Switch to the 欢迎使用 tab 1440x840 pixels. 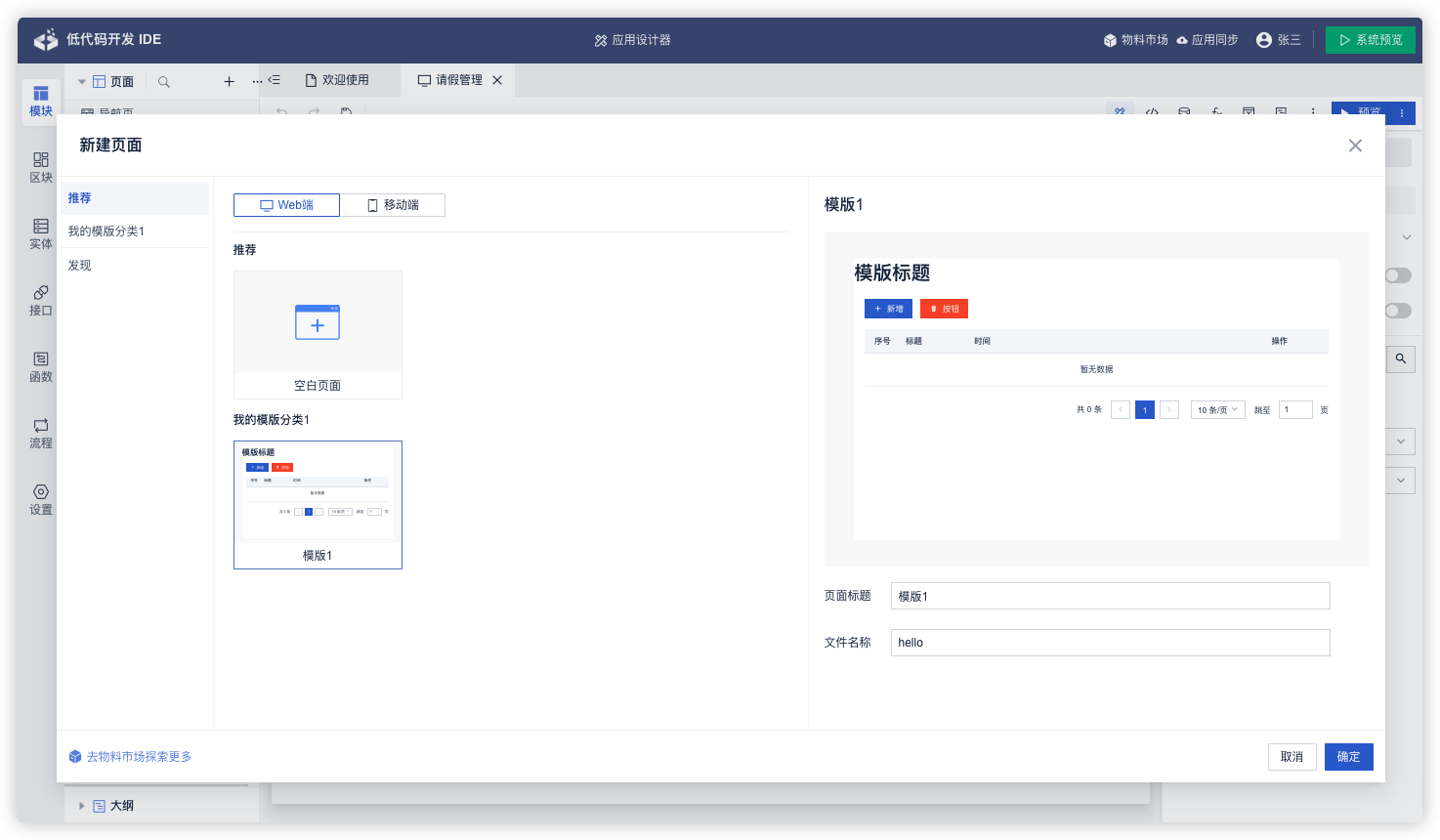coord(337,80)
